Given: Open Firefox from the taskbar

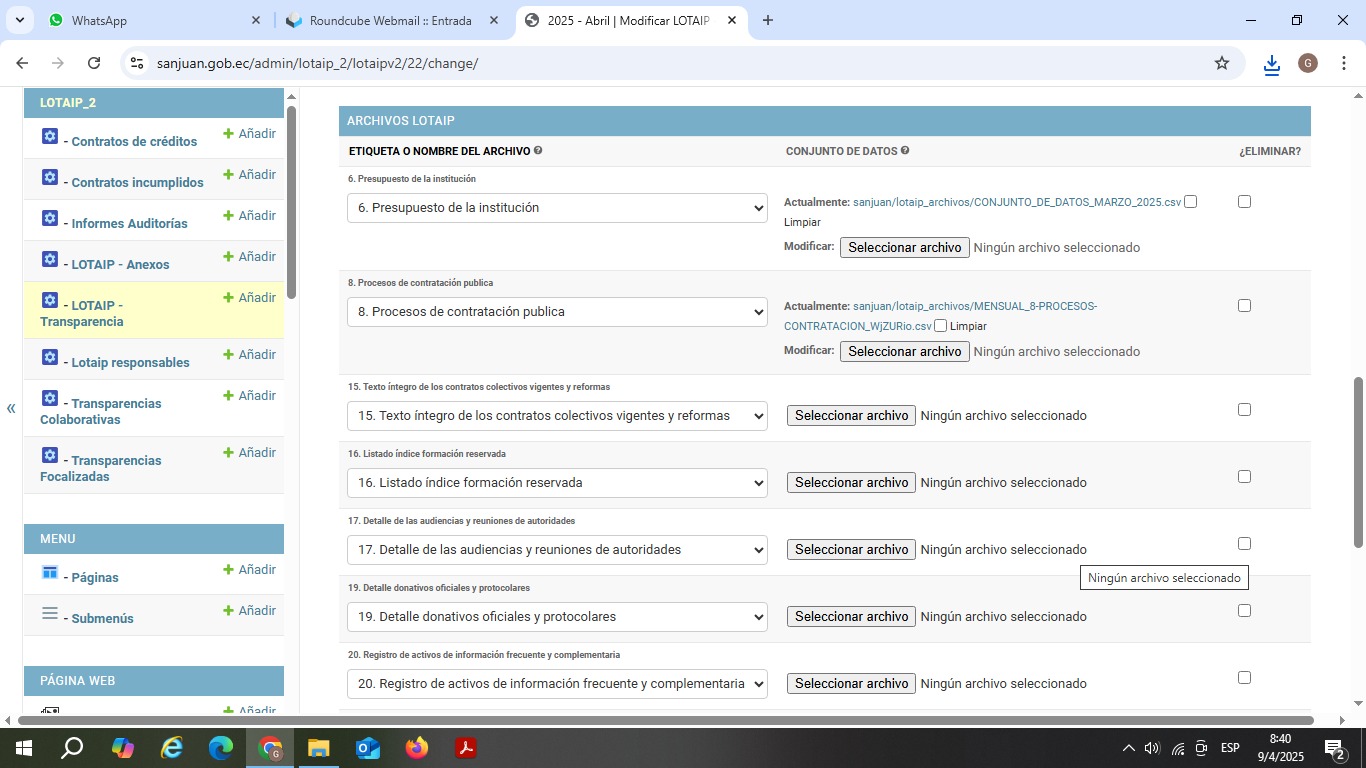Looking at the screenshot, I should tap(417, 747).
